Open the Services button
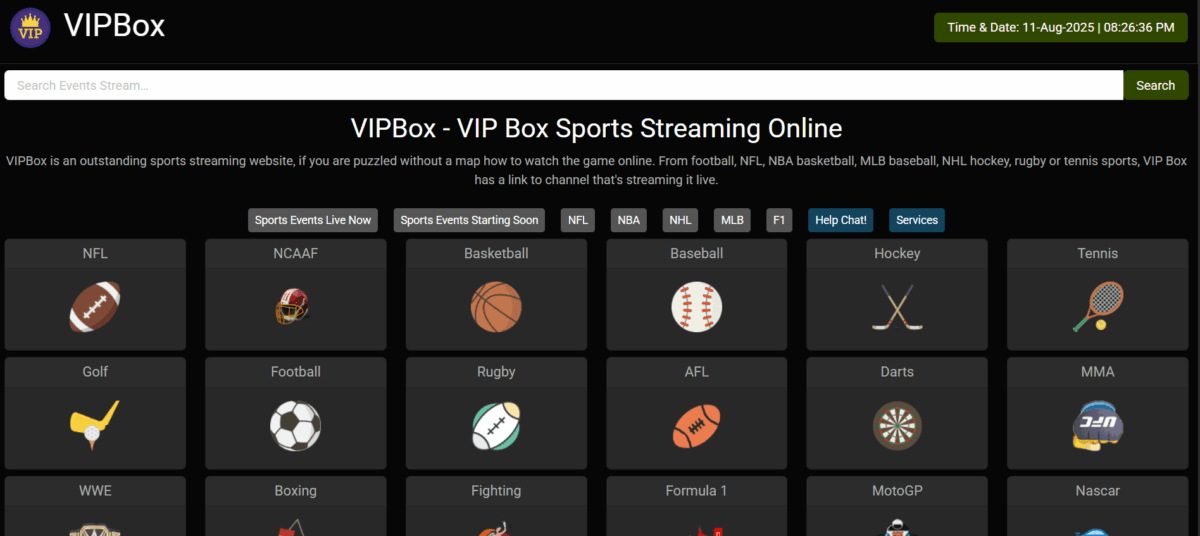 click(917, 220)
